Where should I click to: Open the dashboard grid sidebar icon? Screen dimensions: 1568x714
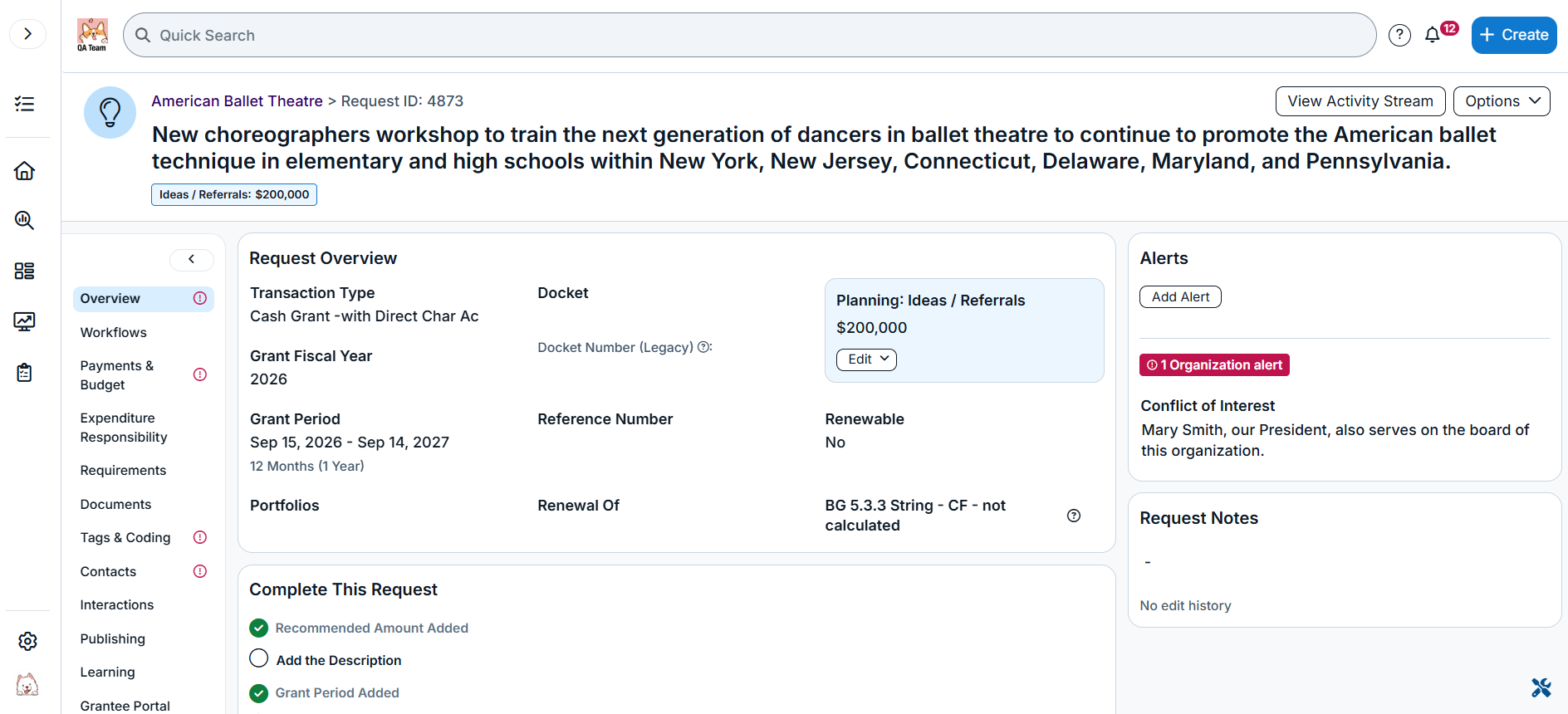[25, 271]
